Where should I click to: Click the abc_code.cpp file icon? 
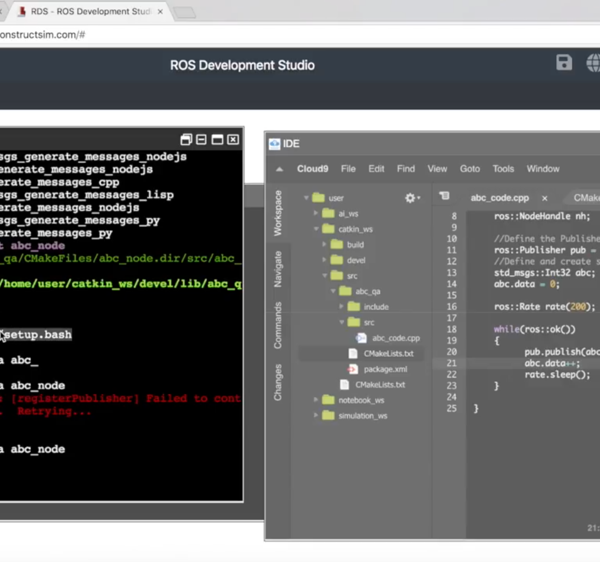click(x=361, y=338)
